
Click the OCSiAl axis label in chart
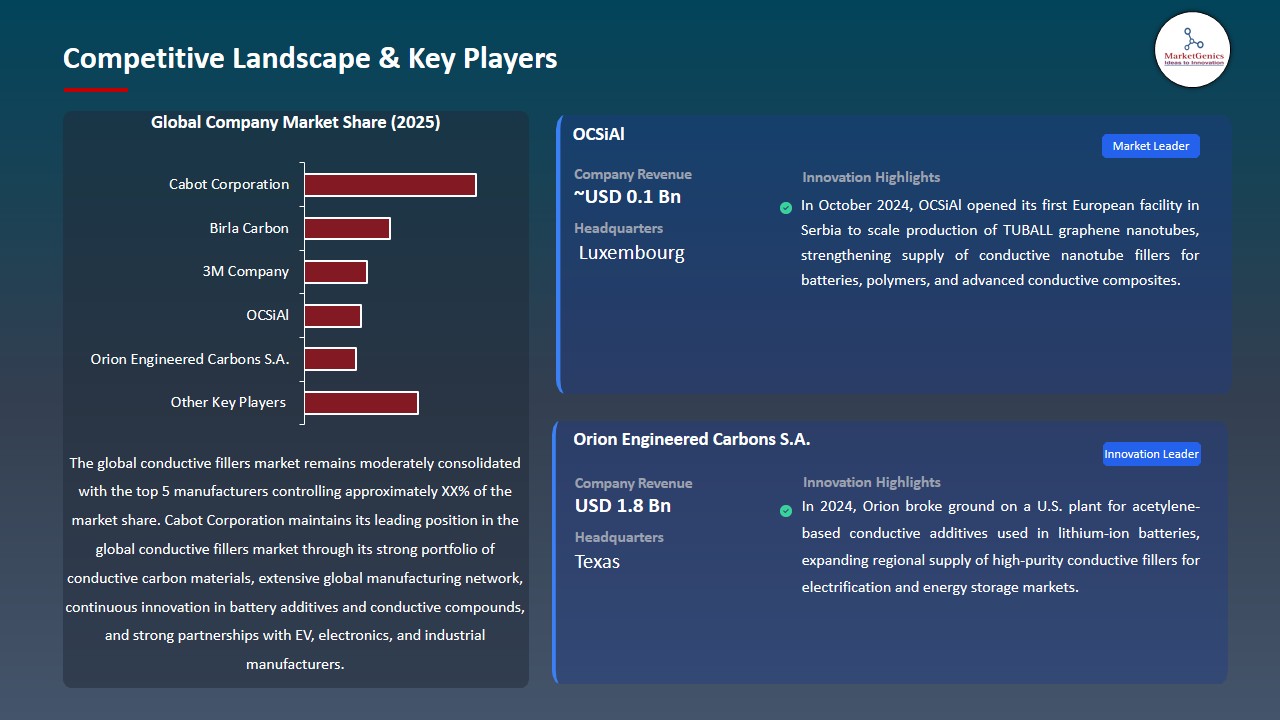point(268,315)
